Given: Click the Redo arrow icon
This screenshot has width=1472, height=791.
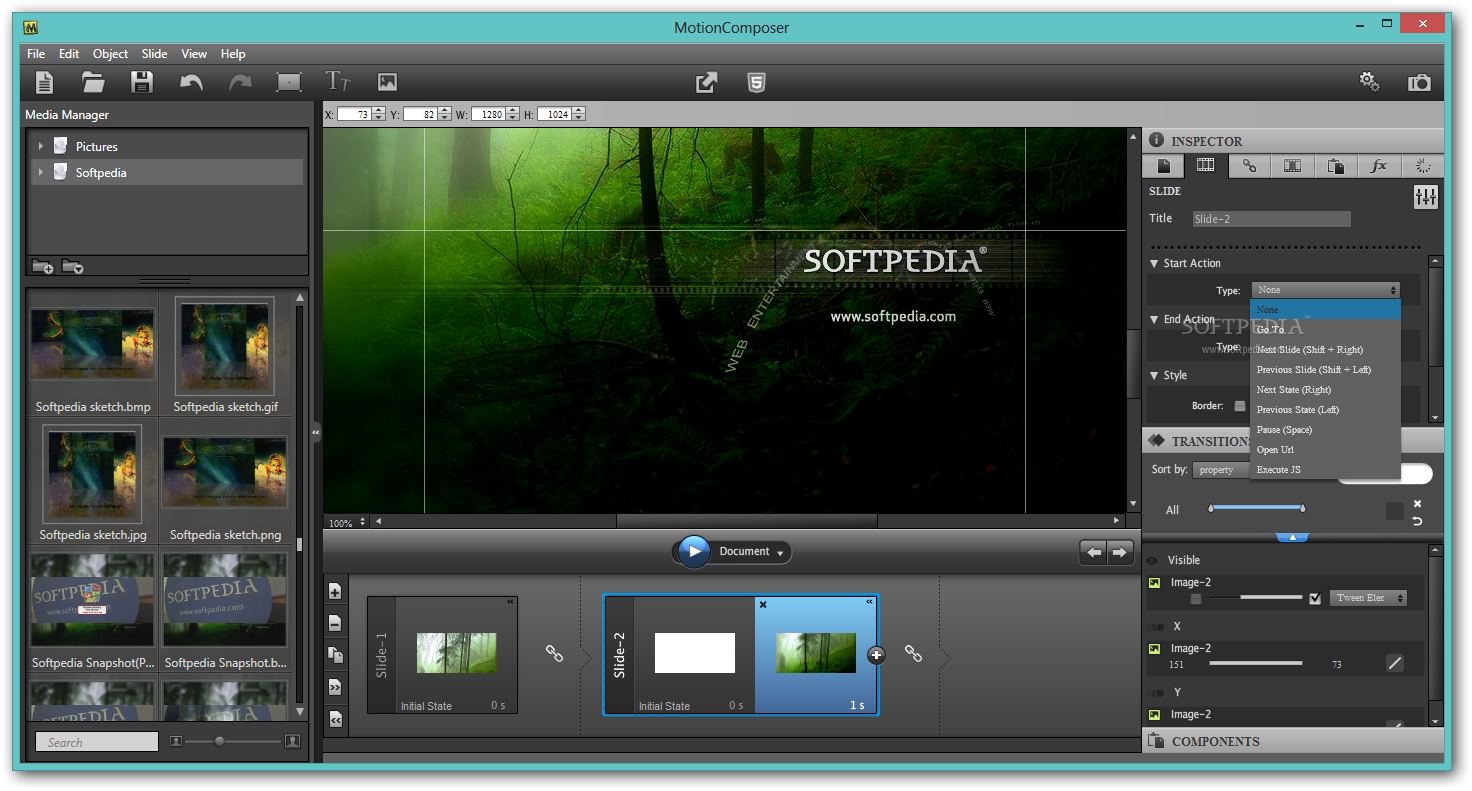Looking at the screenshot, I should click(240, 82).
